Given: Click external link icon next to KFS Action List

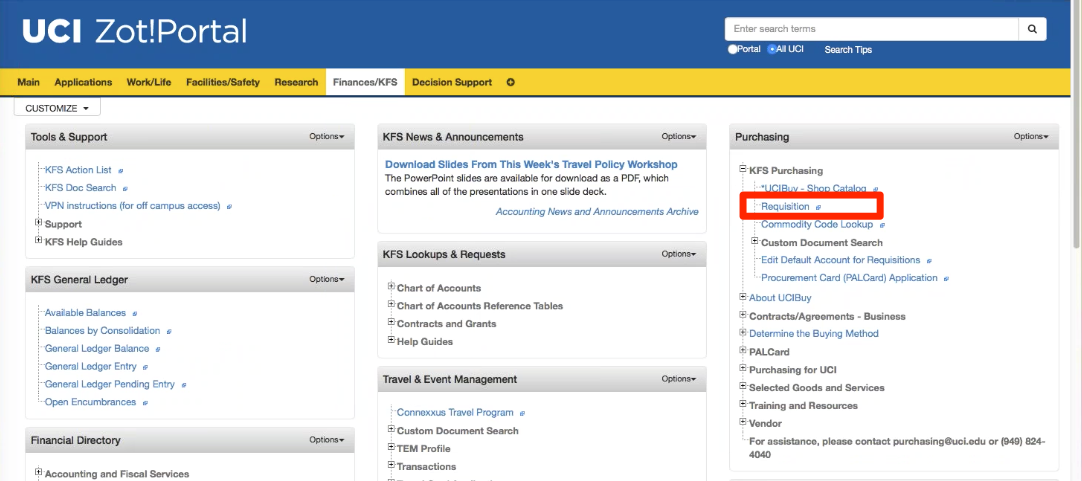Looking at the screenshot, I should click(121, 170).
